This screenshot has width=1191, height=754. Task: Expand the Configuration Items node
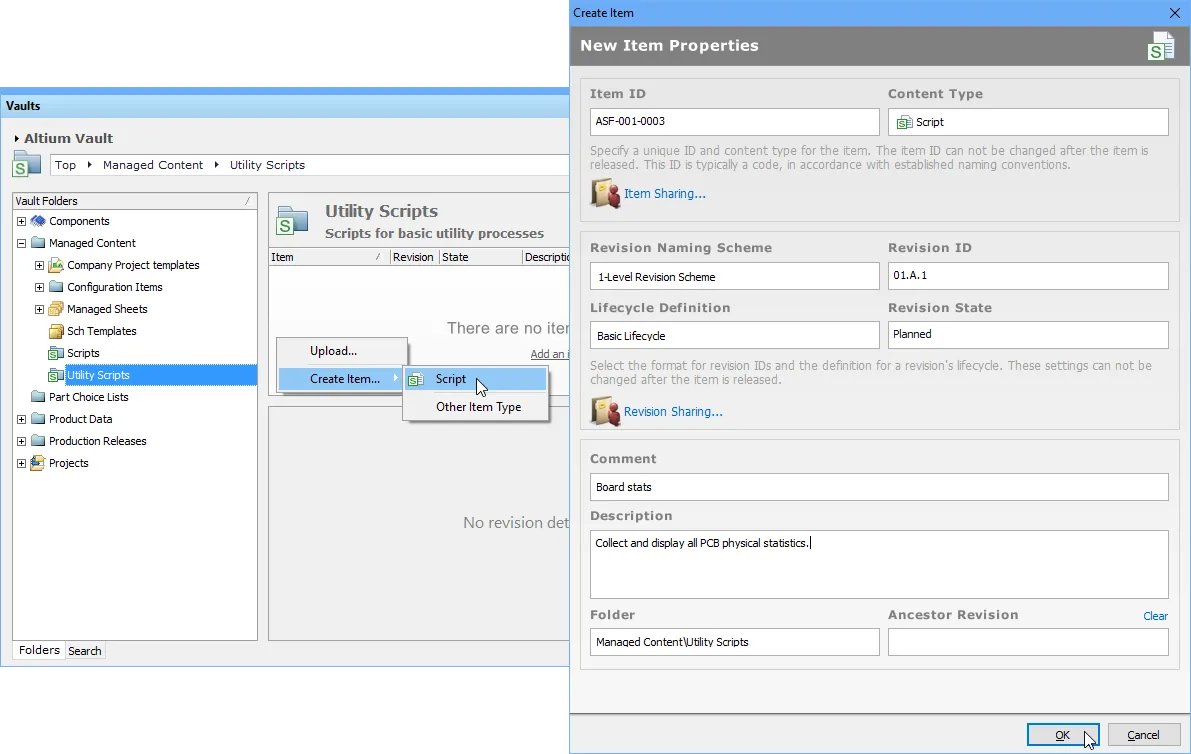pyautogui.click(x=39, y=287)
